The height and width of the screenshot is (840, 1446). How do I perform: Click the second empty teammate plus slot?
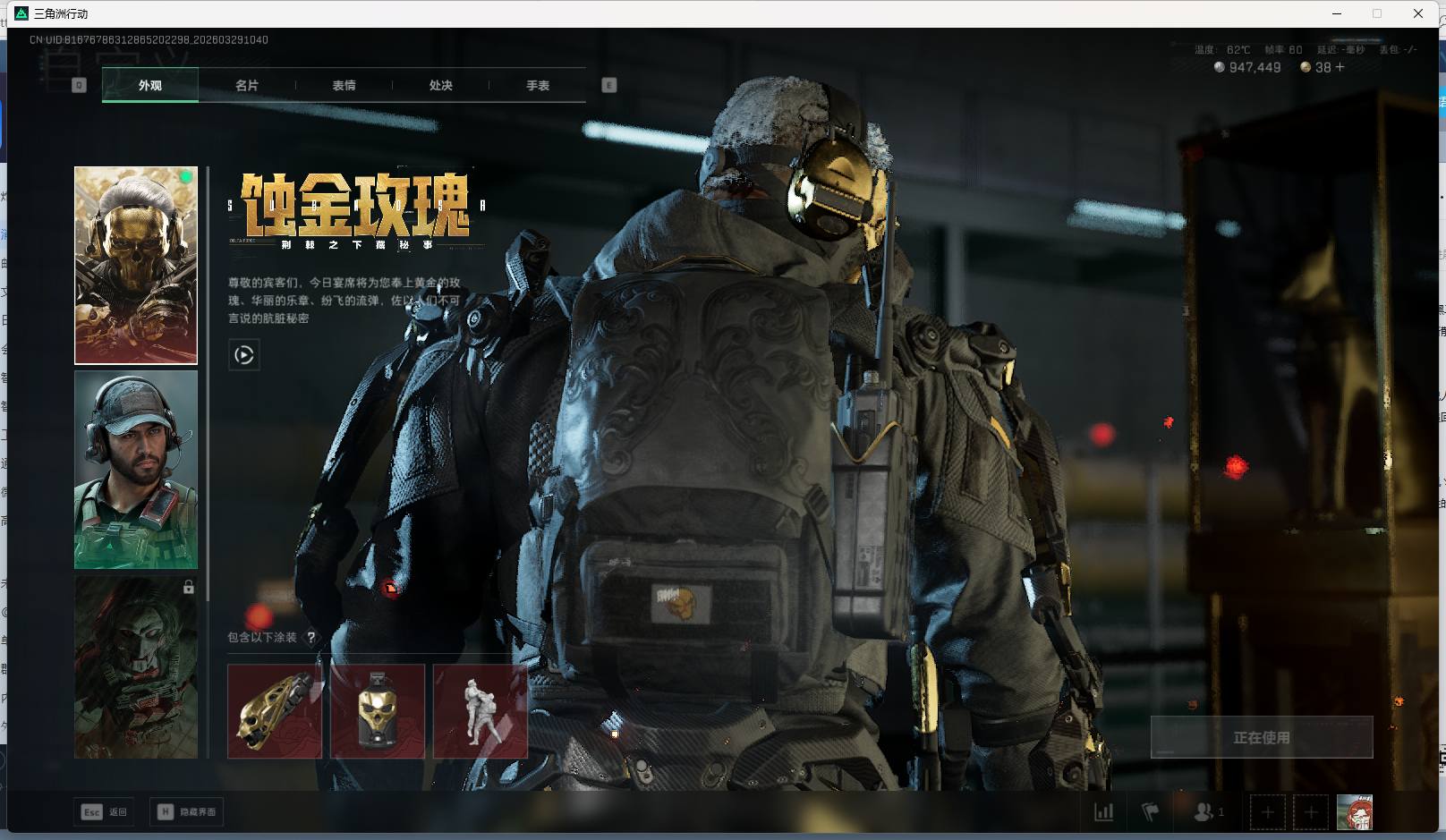click(x=1311, y=812)
